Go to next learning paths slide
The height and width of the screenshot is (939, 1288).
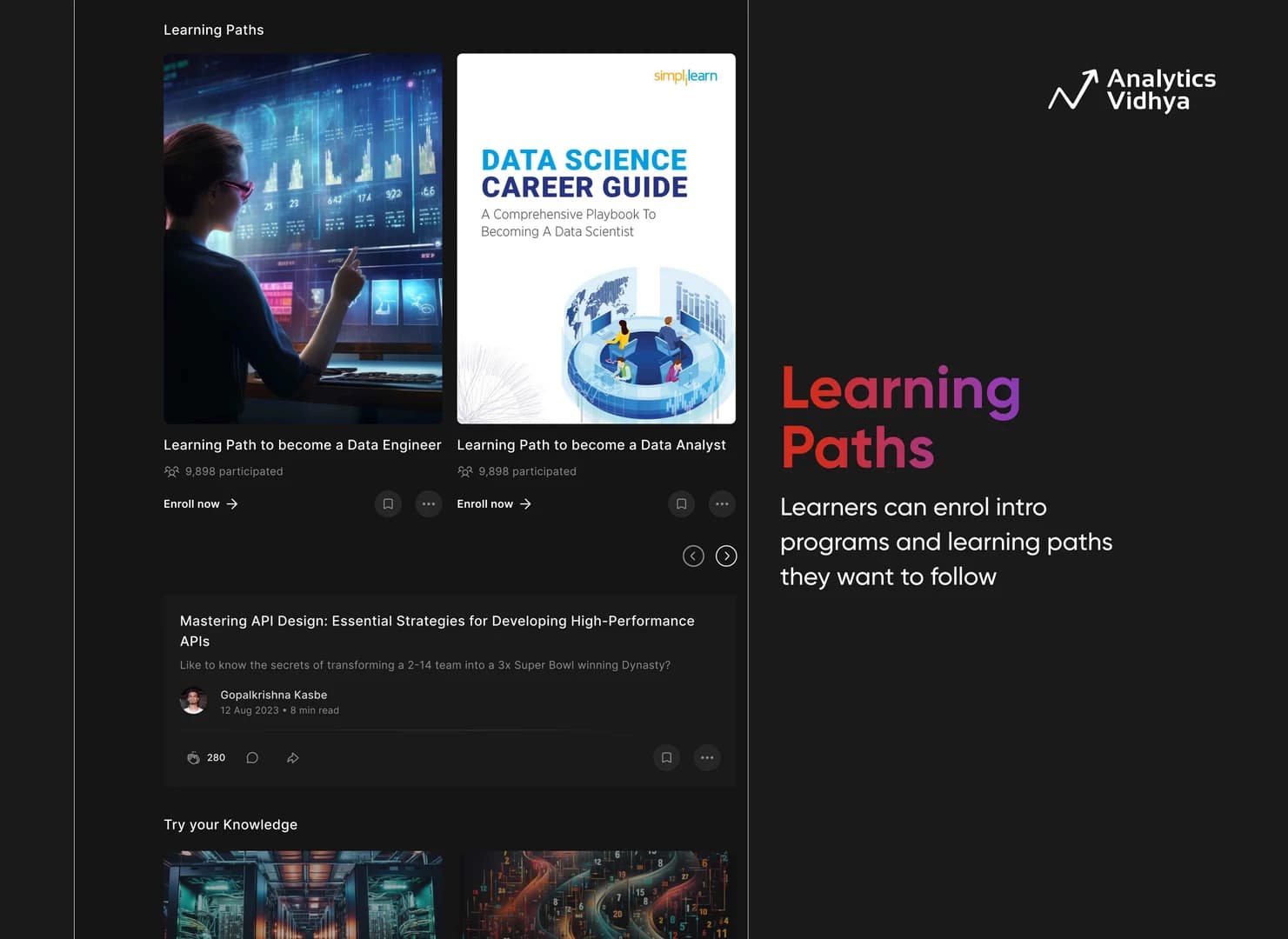click(726, 556)
